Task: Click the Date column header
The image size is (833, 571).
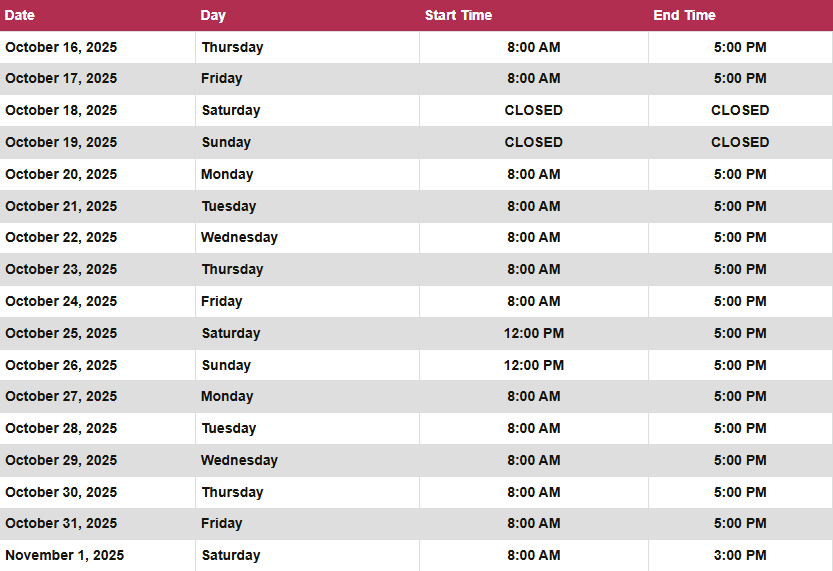Action: (x=20, y=15)
